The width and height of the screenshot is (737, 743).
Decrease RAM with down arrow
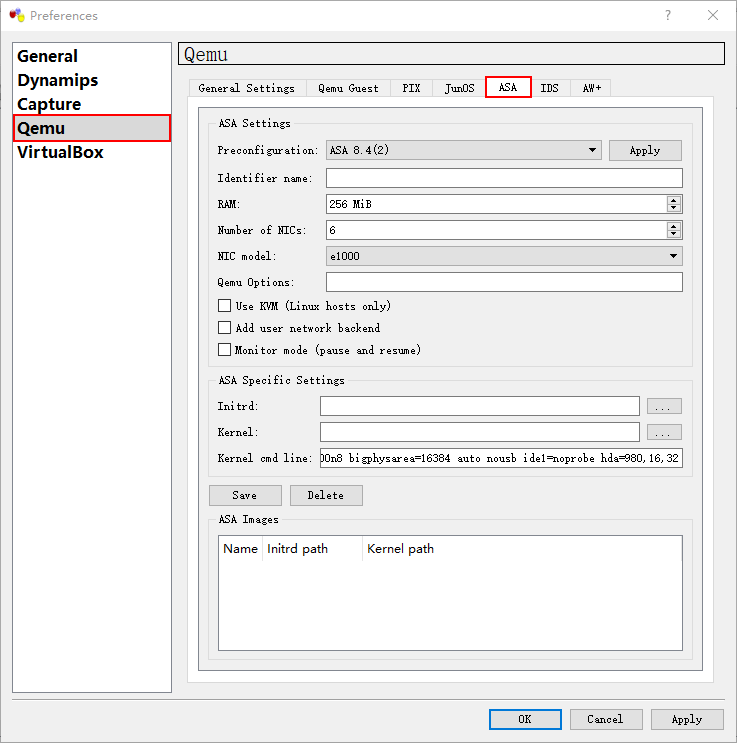coord(673,208)
